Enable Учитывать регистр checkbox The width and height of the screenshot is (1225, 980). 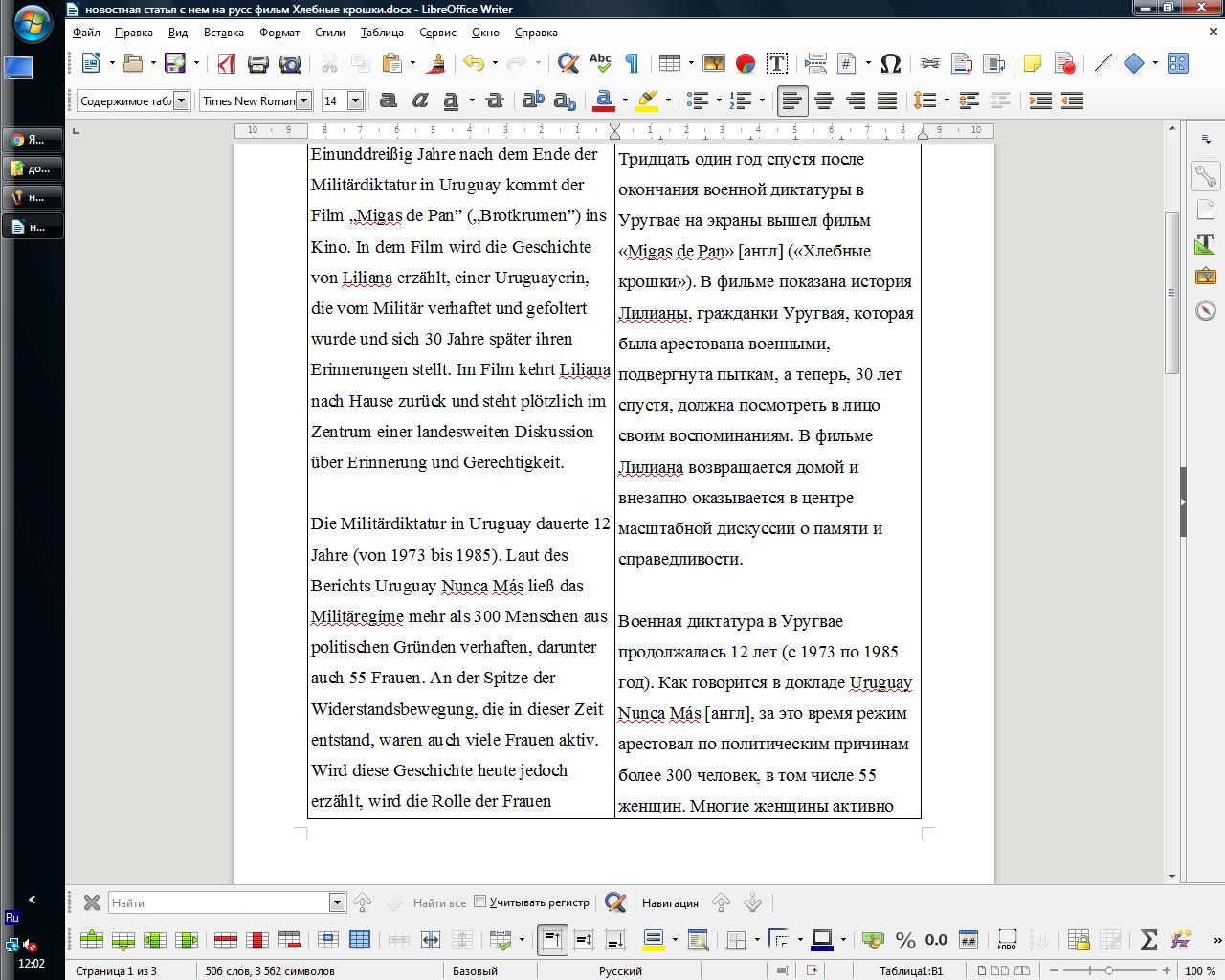480,902
